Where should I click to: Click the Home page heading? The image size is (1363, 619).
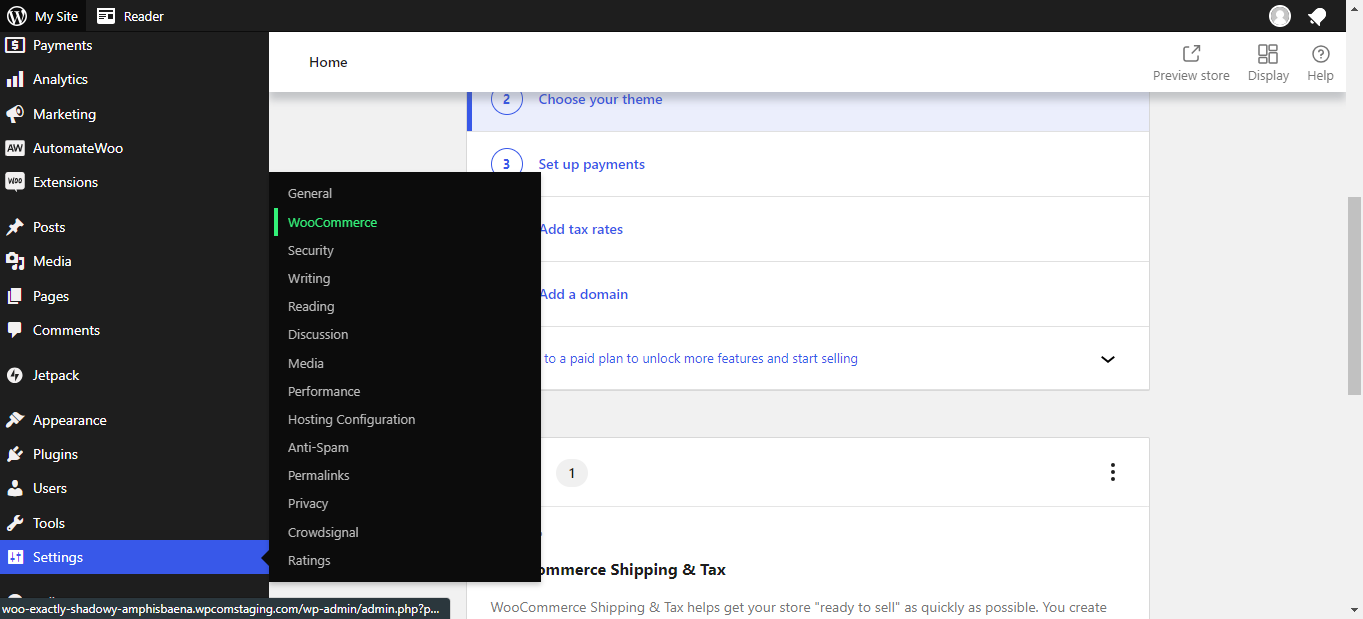click(328, 62)
